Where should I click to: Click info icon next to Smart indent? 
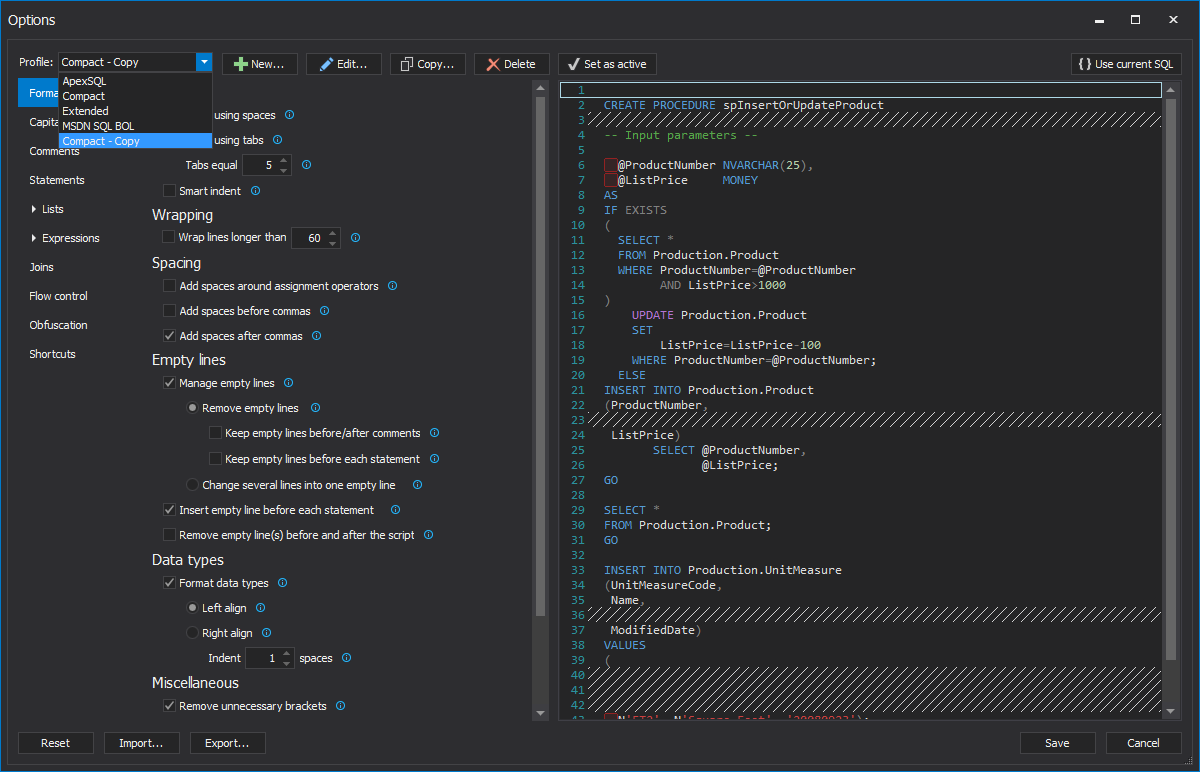click(255, 191)
